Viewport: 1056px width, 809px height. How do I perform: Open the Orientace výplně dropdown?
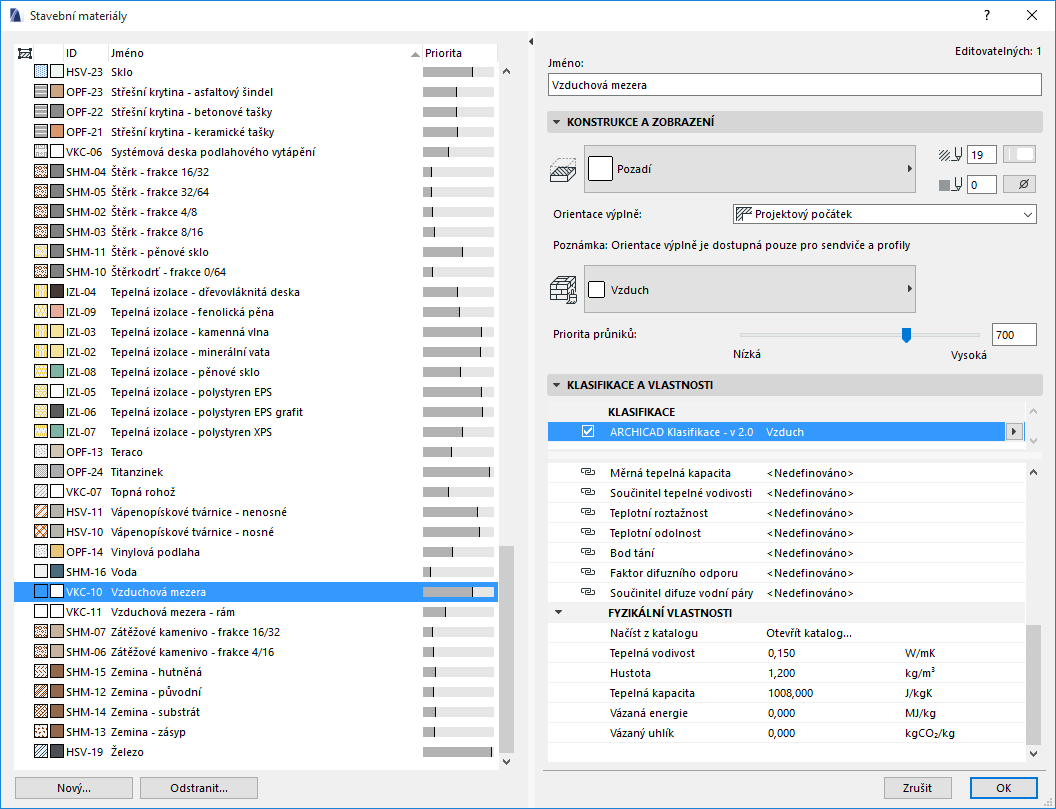coord(884,214)
